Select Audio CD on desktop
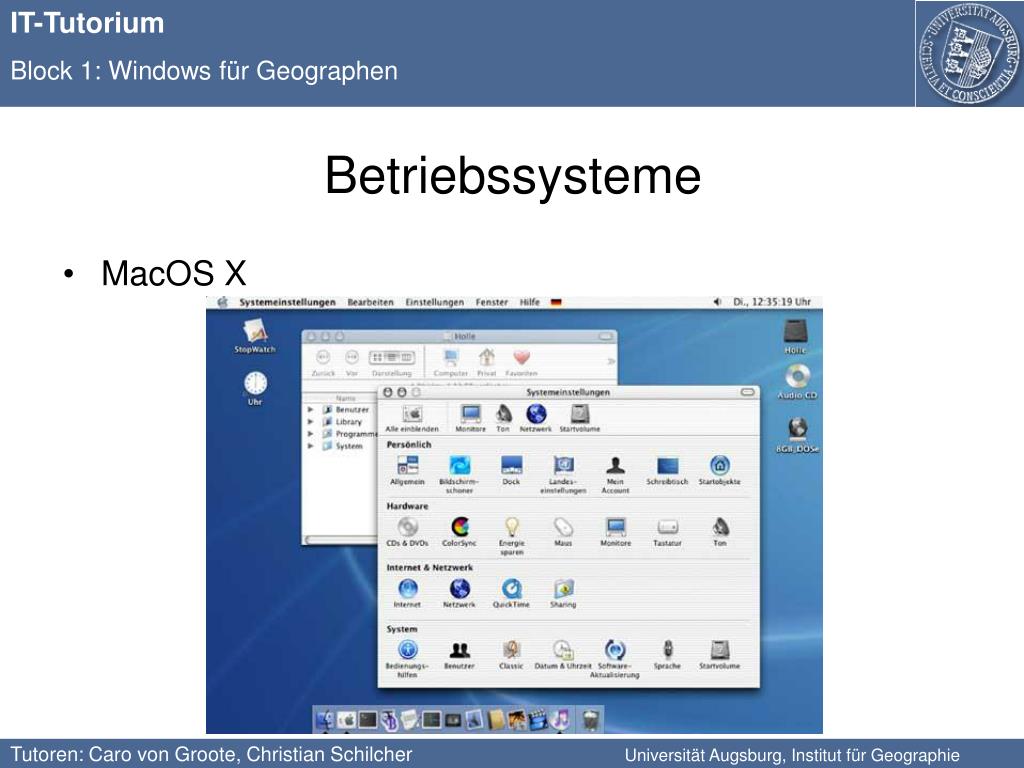The height and width of the screenshot is (768, 1024). coord(797,381)
